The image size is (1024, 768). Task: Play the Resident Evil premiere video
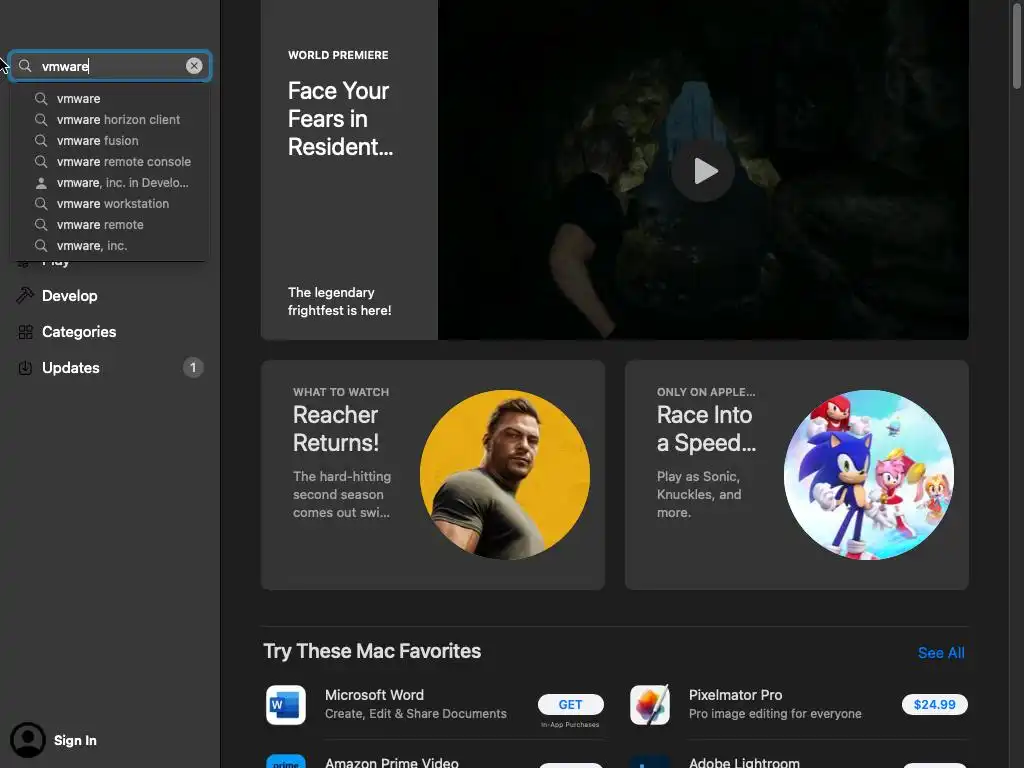[703, 171]
